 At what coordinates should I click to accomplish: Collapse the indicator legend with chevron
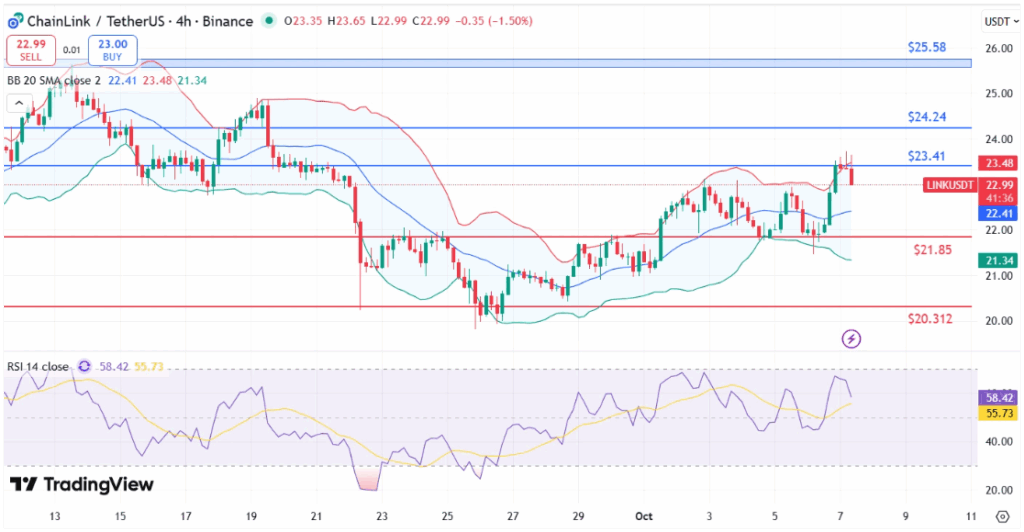click(17, 102)
